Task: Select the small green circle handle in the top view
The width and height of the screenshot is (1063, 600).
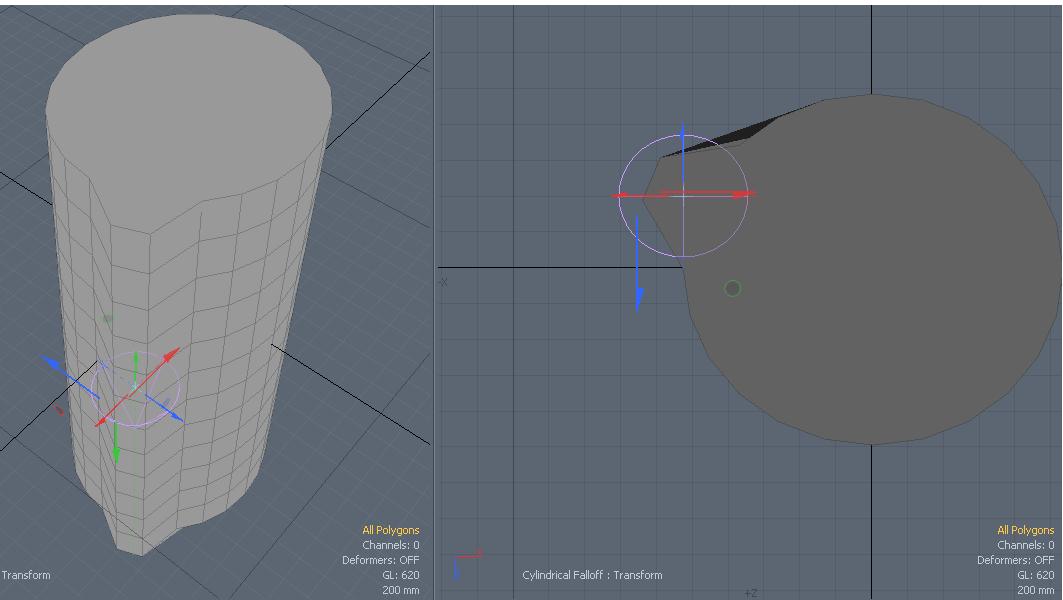Action: click(x=732, y=288)
